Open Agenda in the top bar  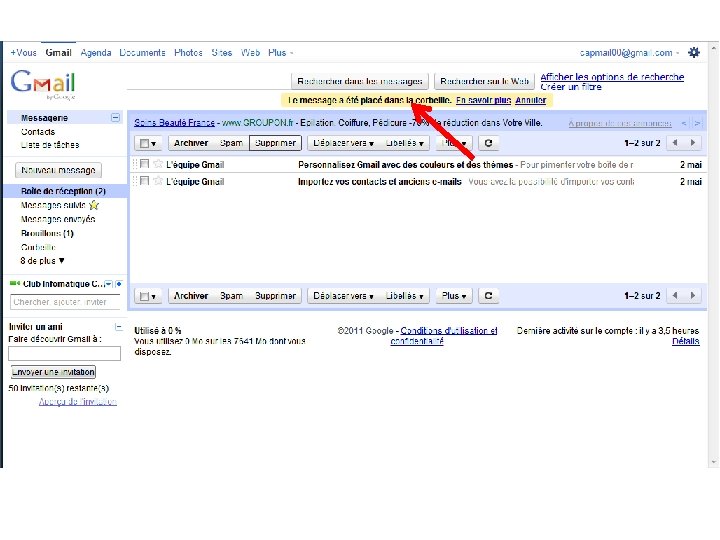click(96, 53)
